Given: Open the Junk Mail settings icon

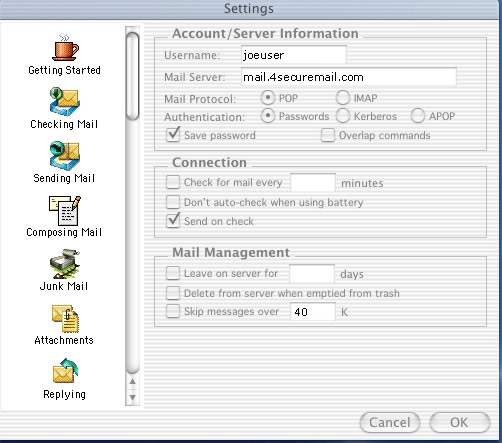Looking at the screenshot, I should (65, 264).
